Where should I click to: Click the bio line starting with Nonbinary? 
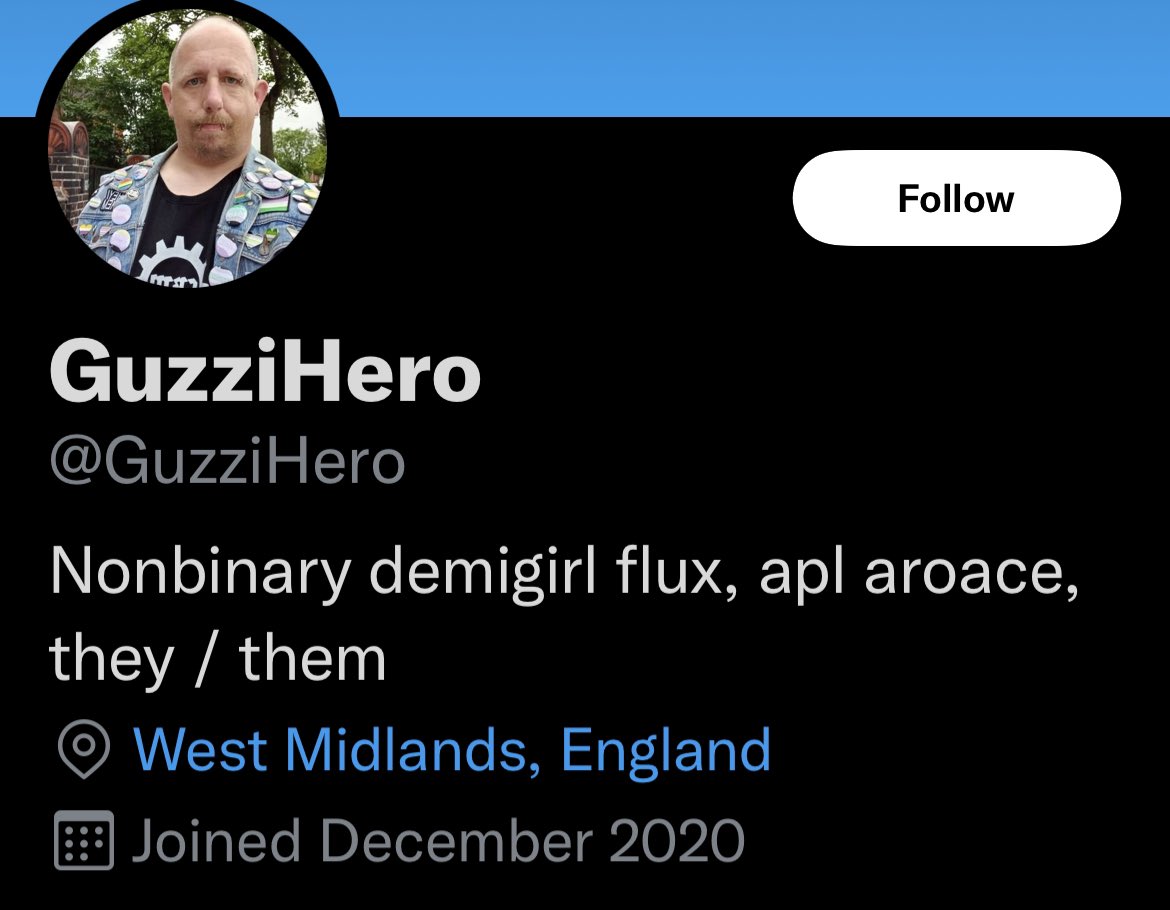coord(564,571)
